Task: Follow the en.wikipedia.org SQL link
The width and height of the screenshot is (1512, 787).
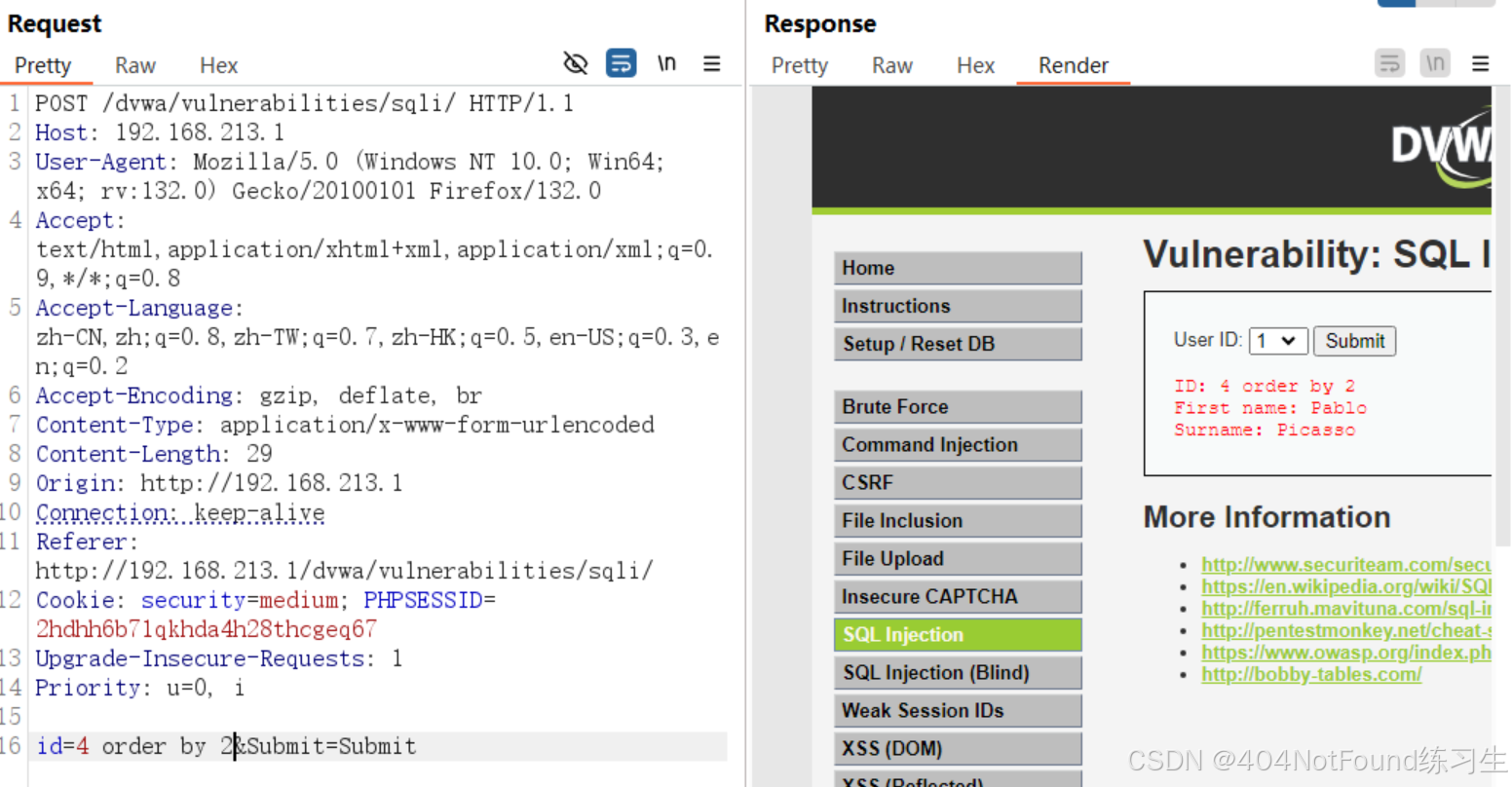Action: (1345, 586)
